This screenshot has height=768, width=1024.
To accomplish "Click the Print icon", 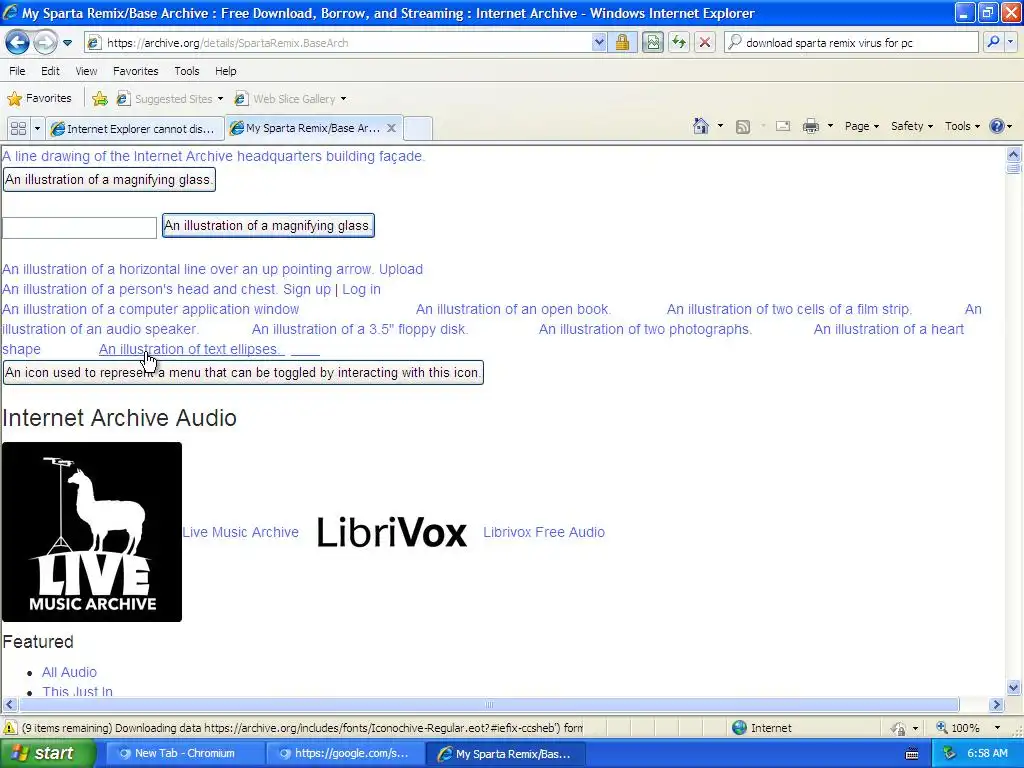I will coord(810,126).
